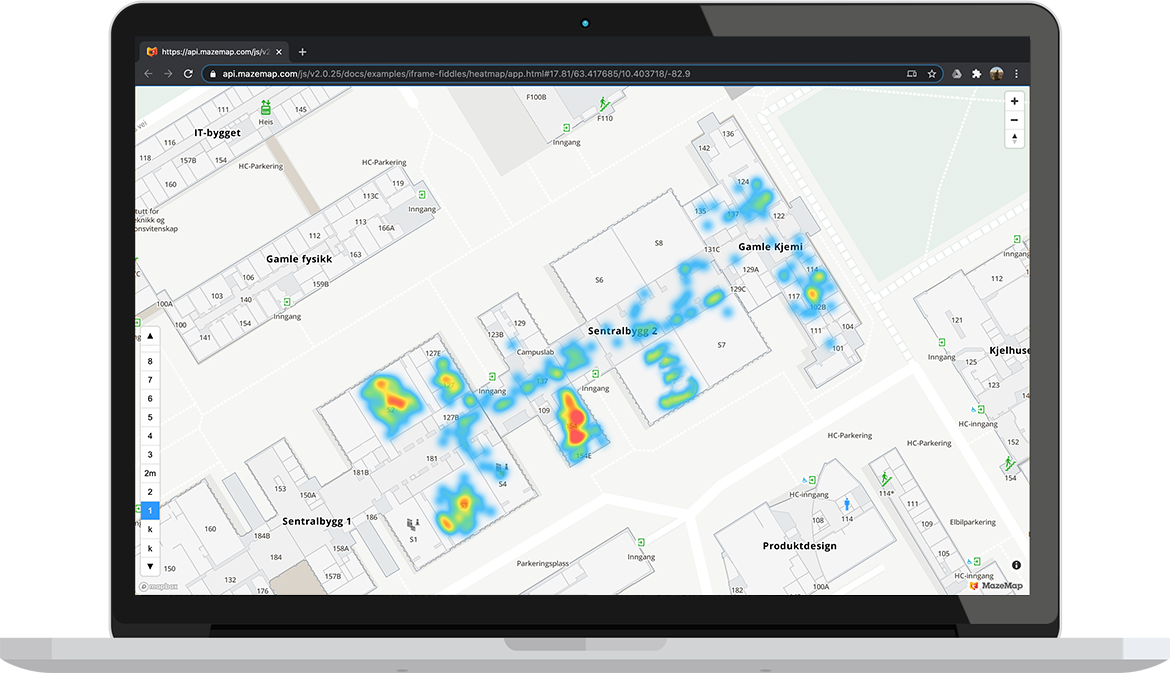Image resolution: width=1170 pixels, height=673 pixels.
Task: Click the Inngang entrance icon below F100B
Action: tap(566, 128)
